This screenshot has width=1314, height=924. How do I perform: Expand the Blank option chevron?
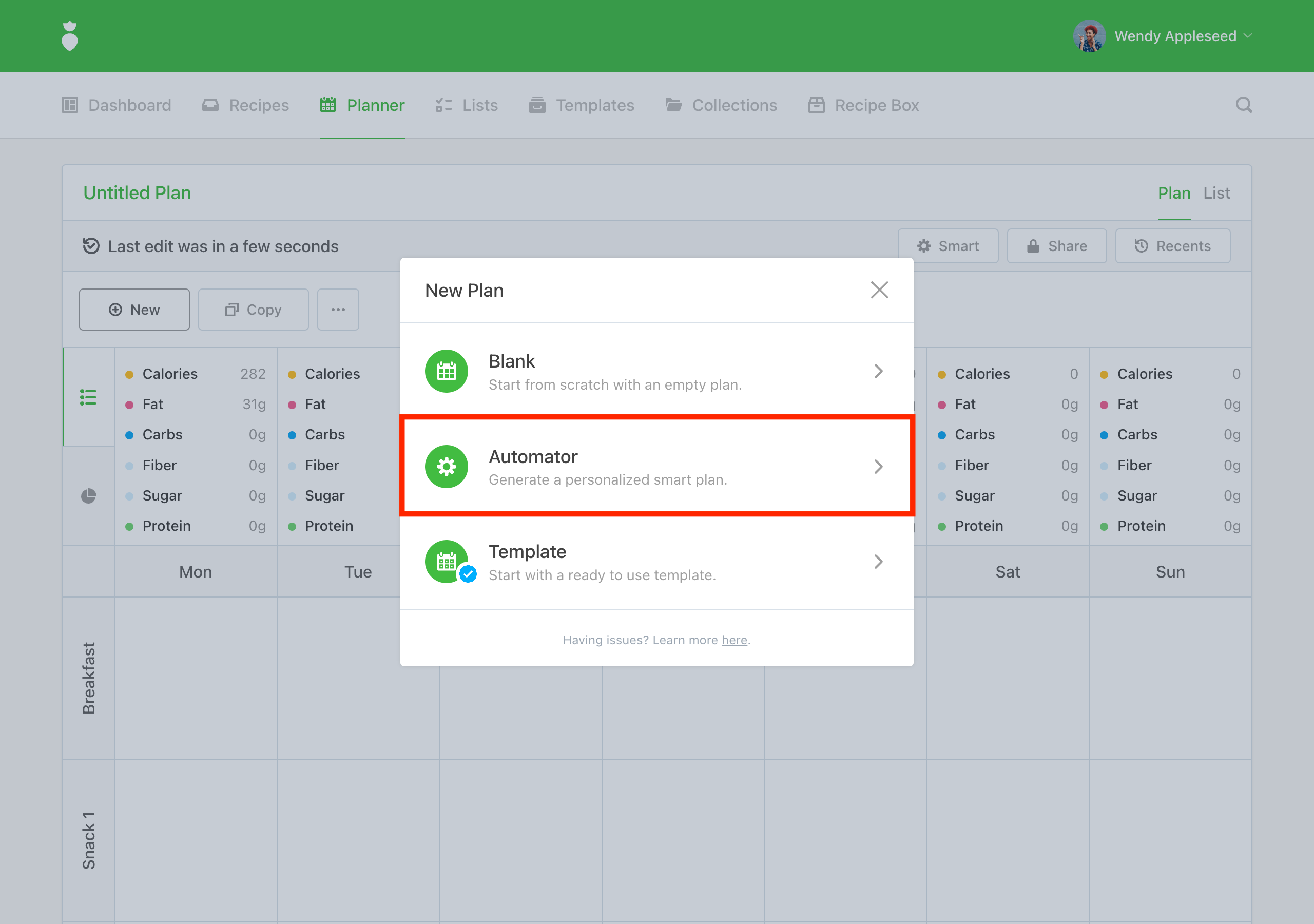[x=878, y=371]
